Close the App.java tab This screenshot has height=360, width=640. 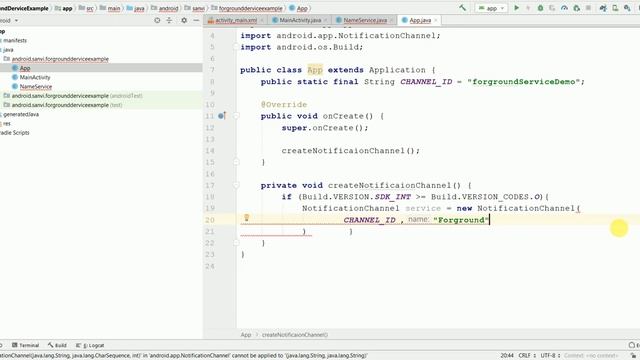(x=436, y=20)
